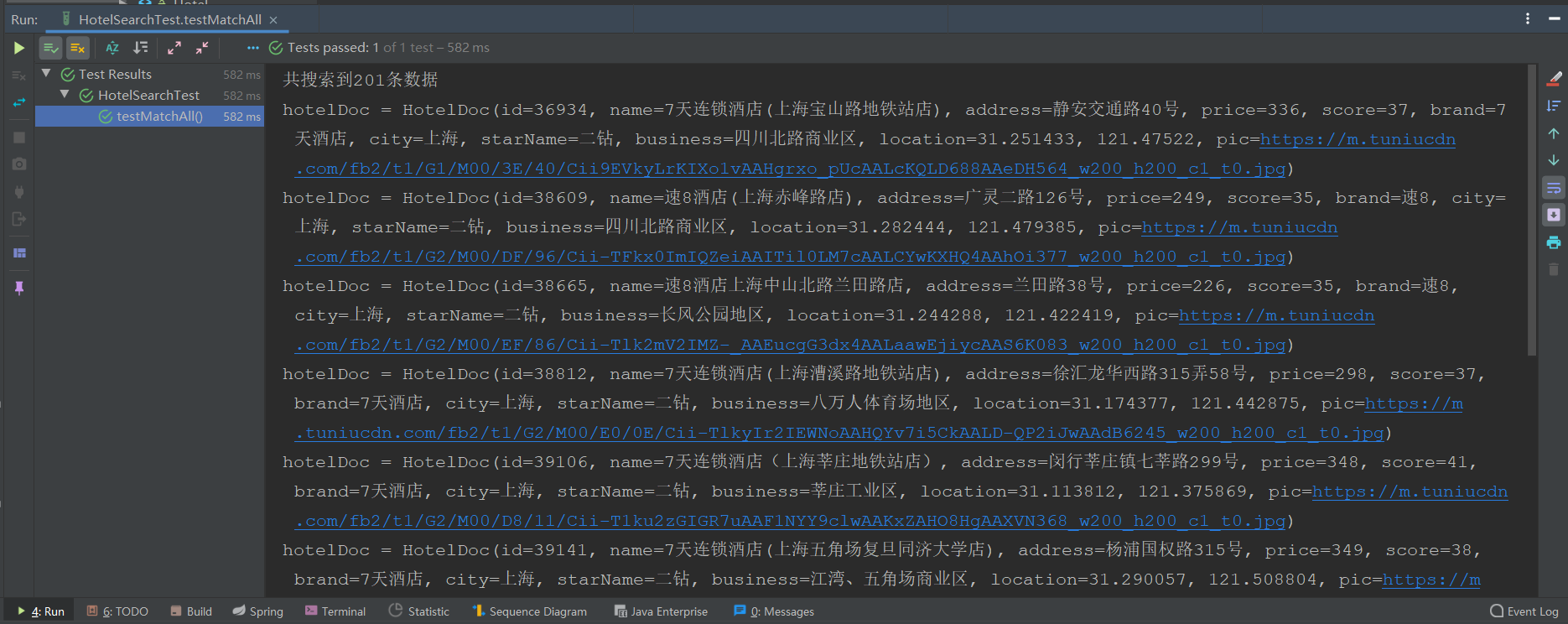Click the sort-lines icon beside the console
The image size is (1568, 624).
point(1554,106)
